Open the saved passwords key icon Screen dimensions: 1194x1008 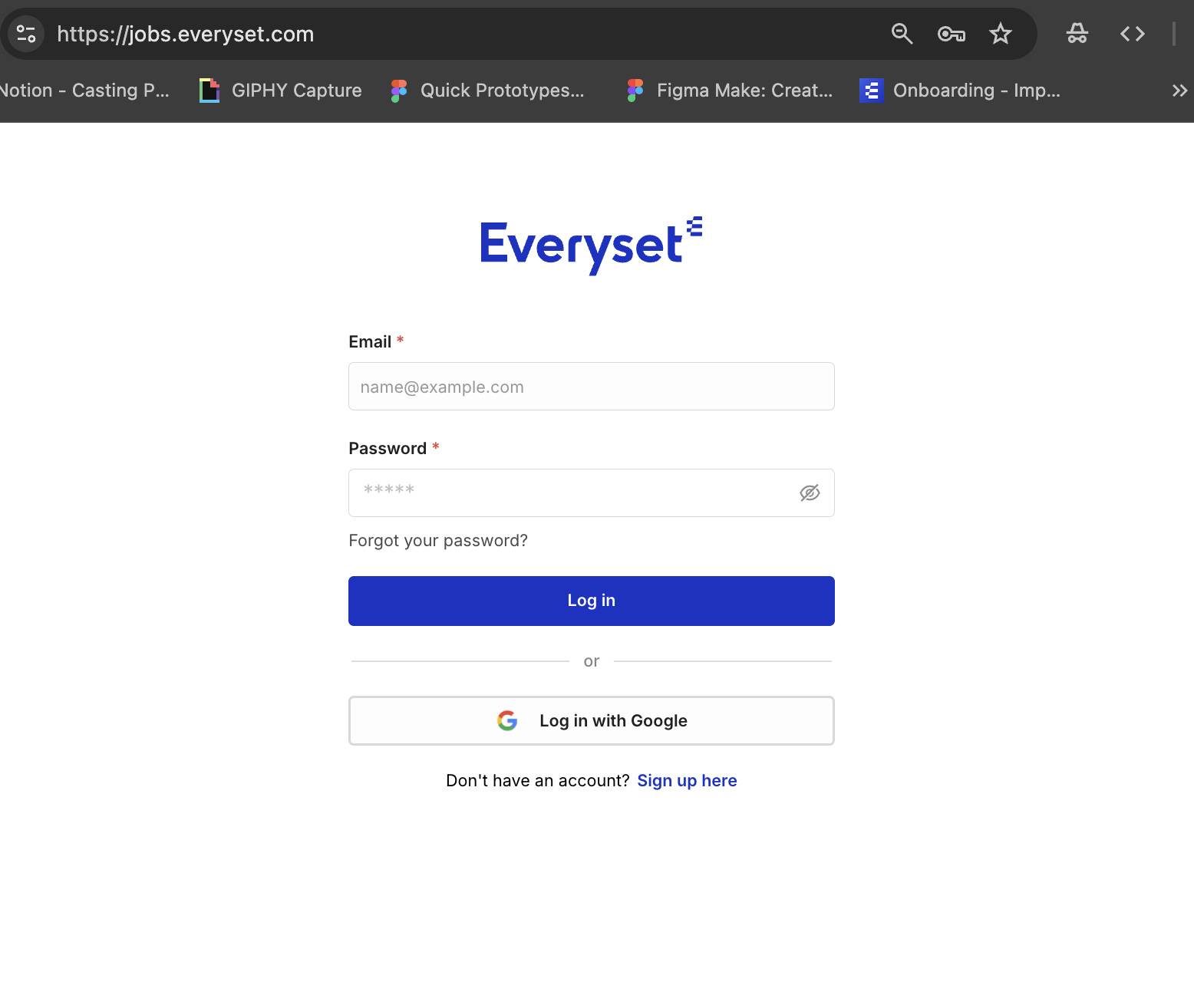pyautogui.click(x=952, y=34)
